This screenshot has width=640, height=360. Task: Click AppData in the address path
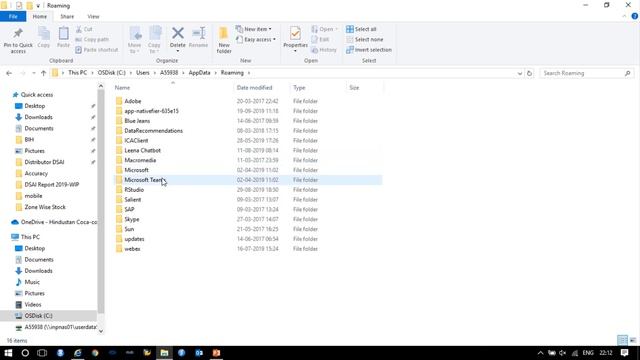click(x=200, y=73)
